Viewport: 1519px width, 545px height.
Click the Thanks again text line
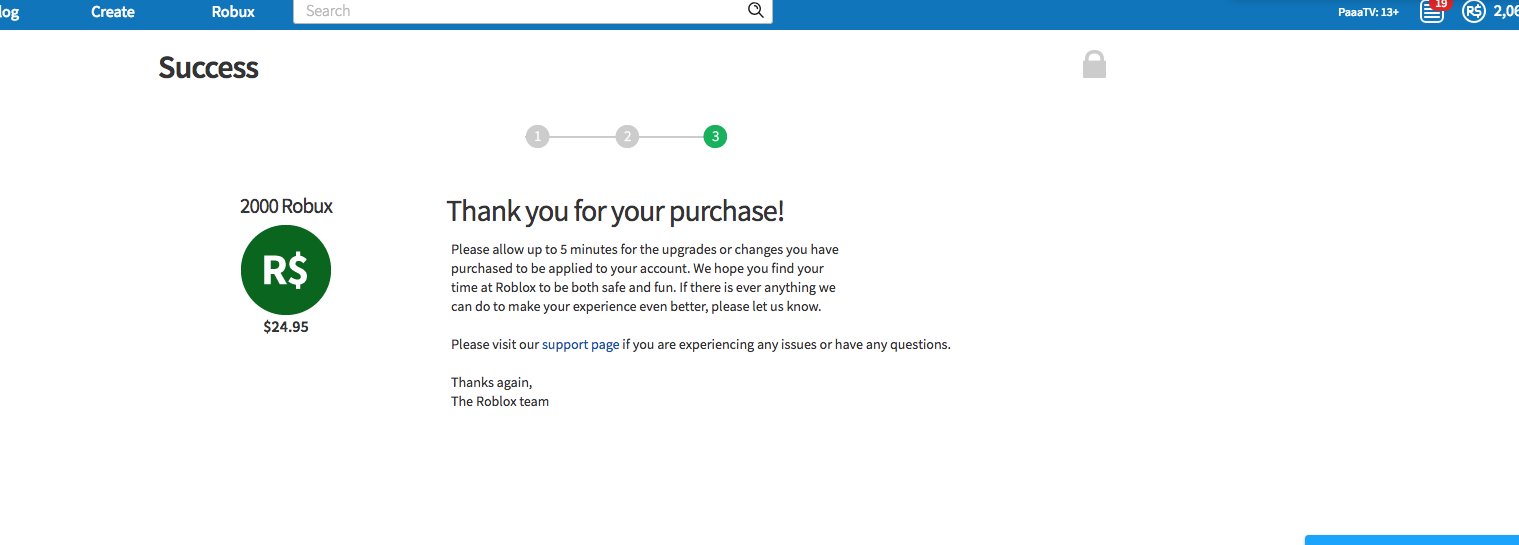492,383
